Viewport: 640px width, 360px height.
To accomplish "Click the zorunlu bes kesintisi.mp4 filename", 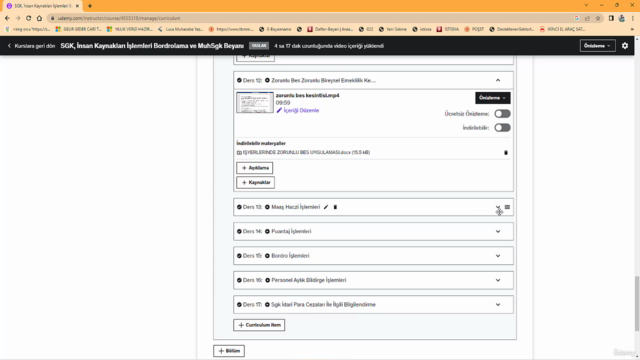I will 307,96.
